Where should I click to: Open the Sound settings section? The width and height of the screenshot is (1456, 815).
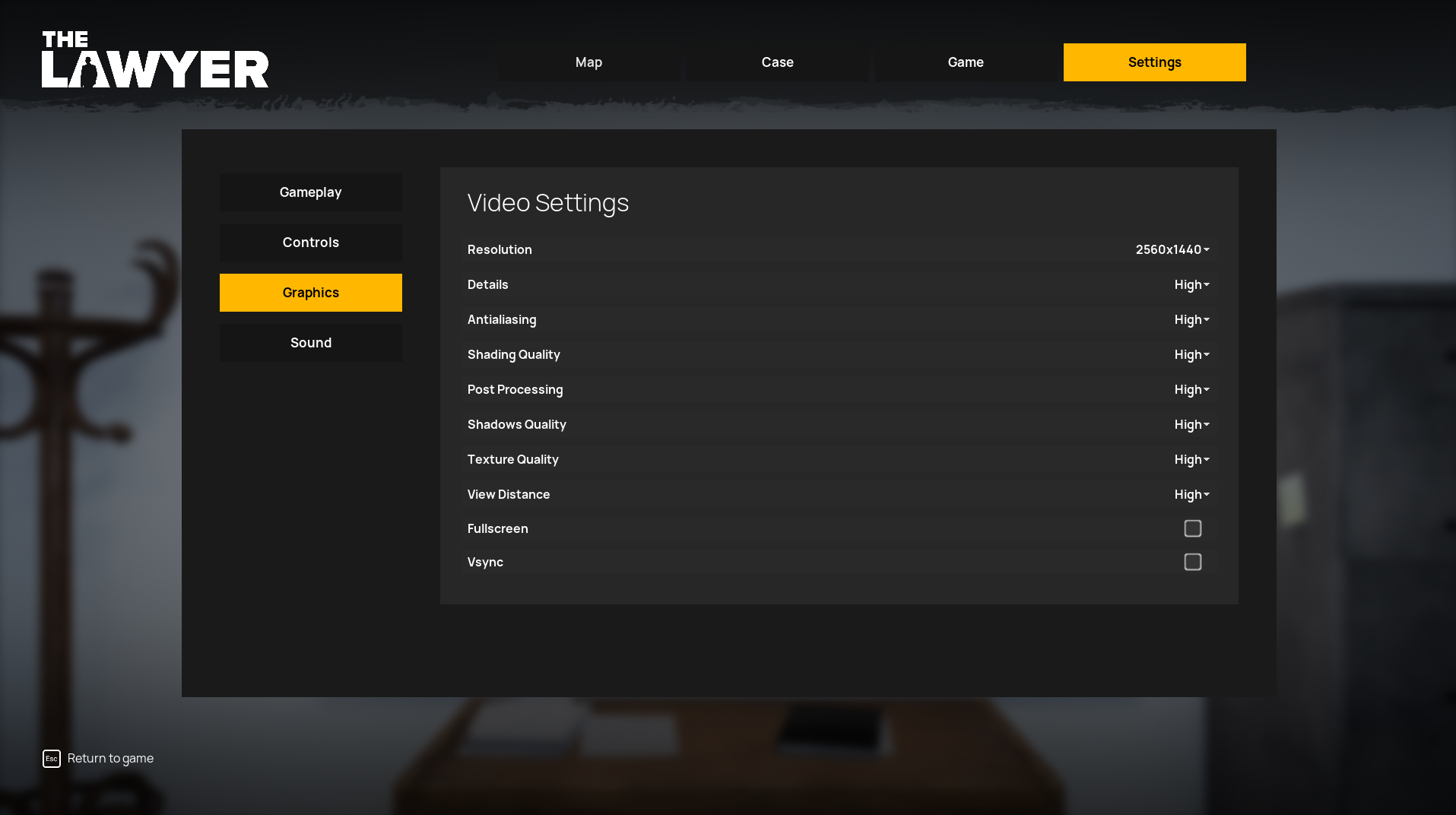(311, 343)
